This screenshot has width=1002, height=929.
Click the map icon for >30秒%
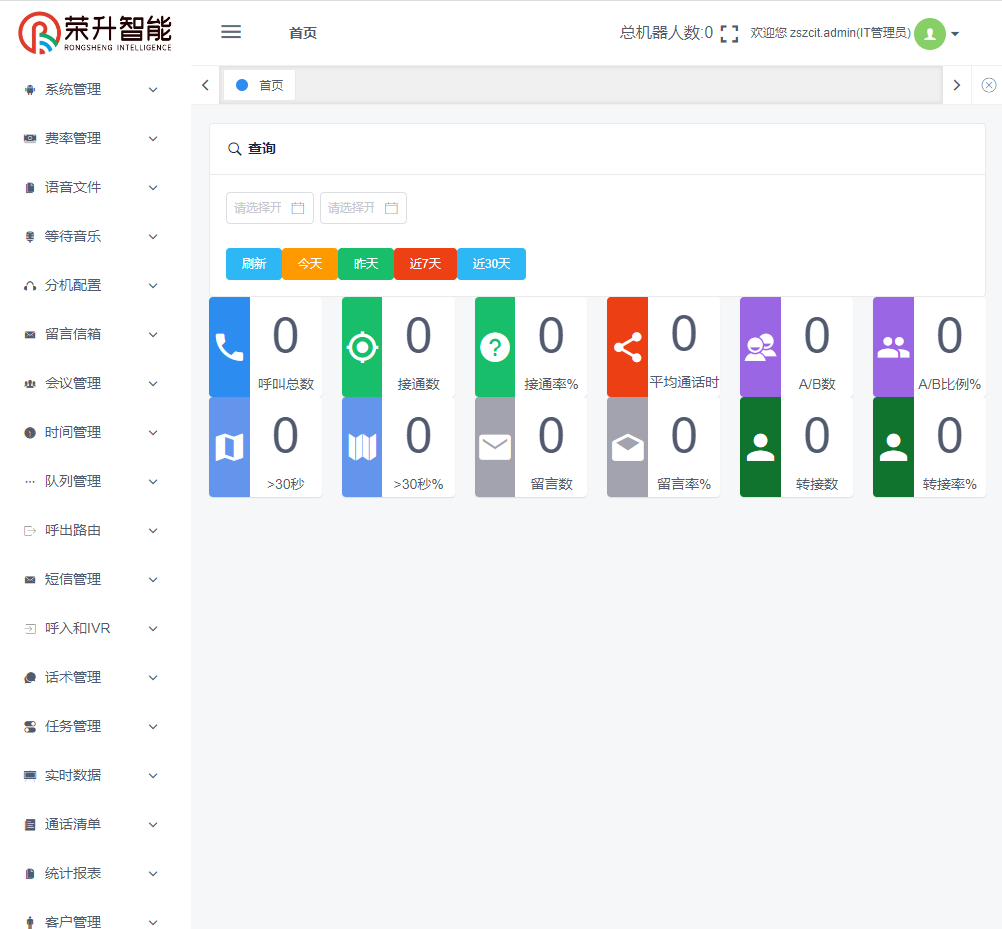click(x=362, y=447)
